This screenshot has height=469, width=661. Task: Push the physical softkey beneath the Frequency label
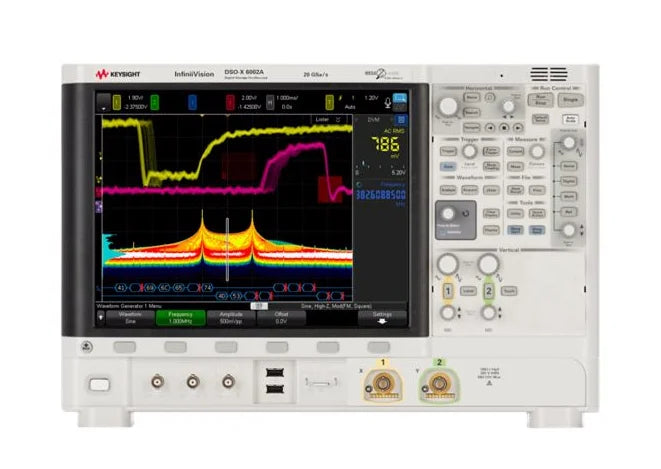click(175, 347)
